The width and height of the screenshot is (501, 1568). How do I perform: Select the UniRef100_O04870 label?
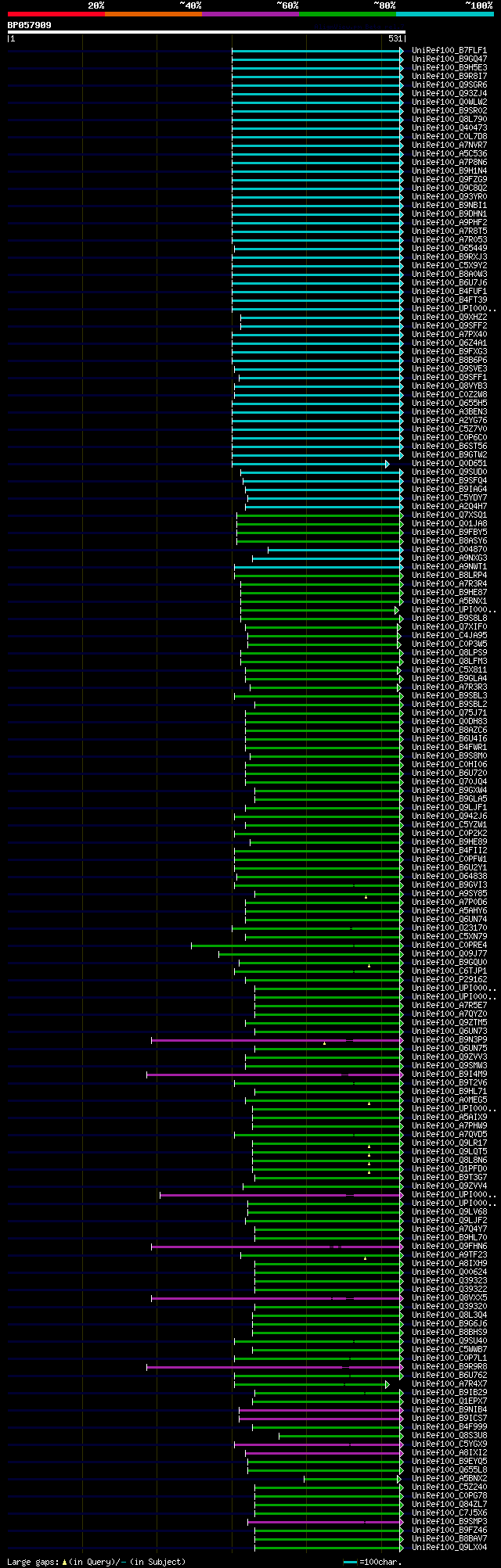click(449, 549)
